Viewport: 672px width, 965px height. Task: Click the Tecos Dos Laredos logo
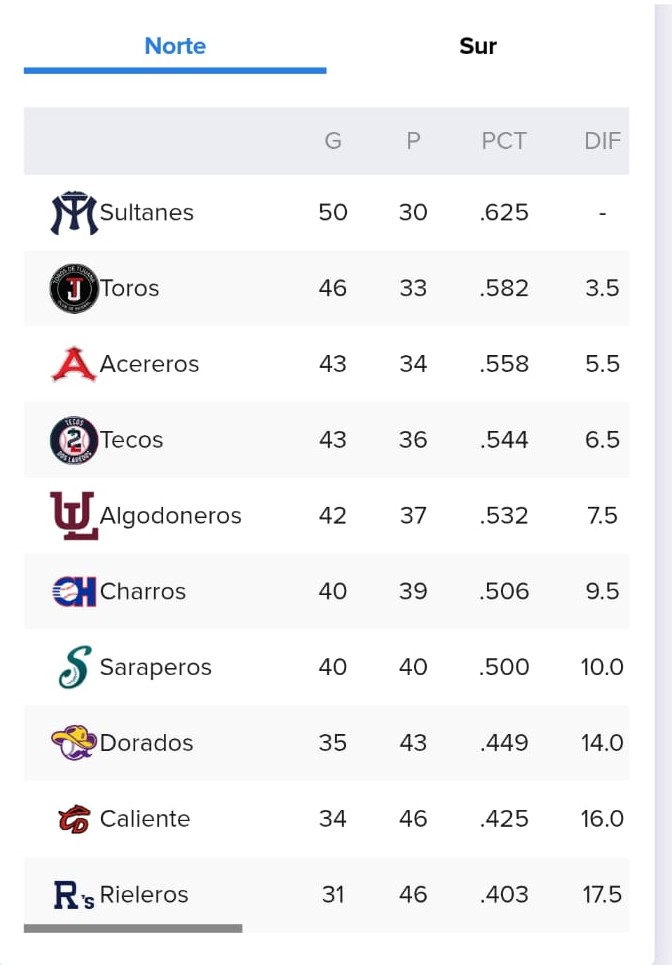pos(74,440)
